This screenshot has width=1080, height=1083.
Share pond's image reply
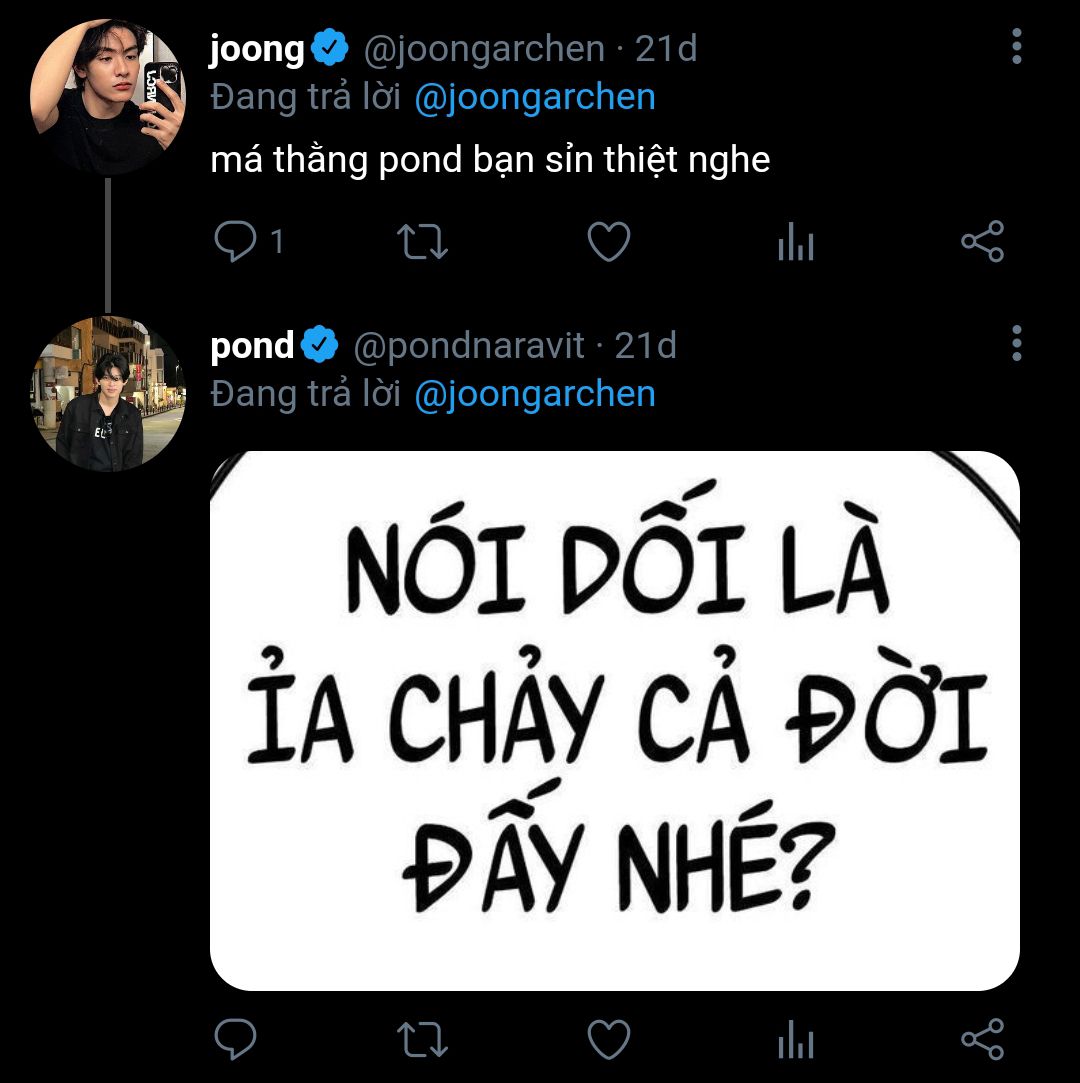click(982, 1040)
